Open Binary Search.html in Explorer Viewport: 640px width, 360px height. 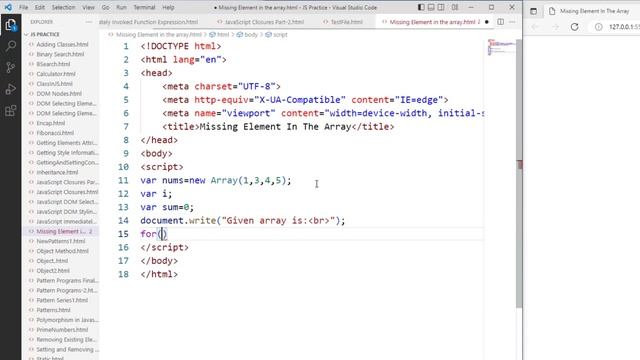60,54
